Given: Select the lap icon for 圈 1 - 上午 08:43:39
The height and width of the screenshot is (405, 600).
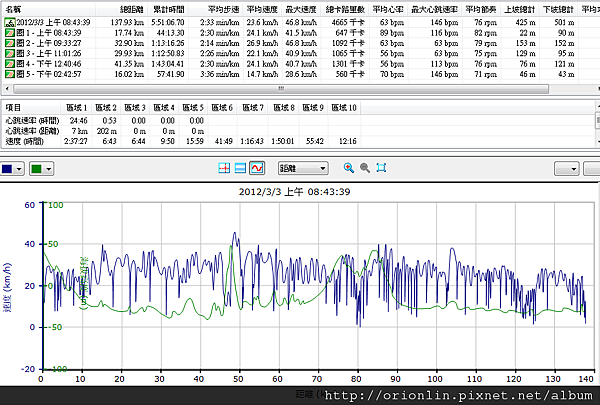Looking at the screenshot, I should coord(10,33).
